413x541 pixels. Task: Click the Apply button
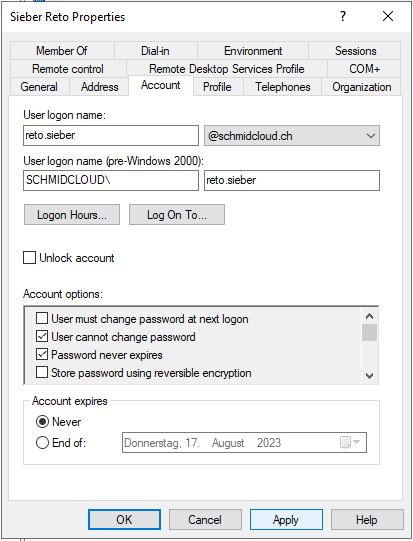pyautogui.click(x=286, y=520)
